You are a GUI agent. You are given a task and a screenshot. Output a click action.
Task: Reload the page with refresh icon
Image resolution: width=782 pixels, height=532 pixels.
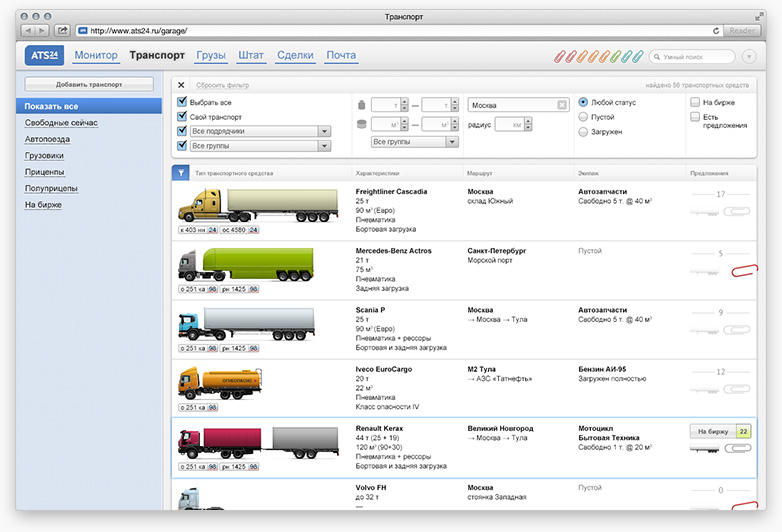coord(716,30)
